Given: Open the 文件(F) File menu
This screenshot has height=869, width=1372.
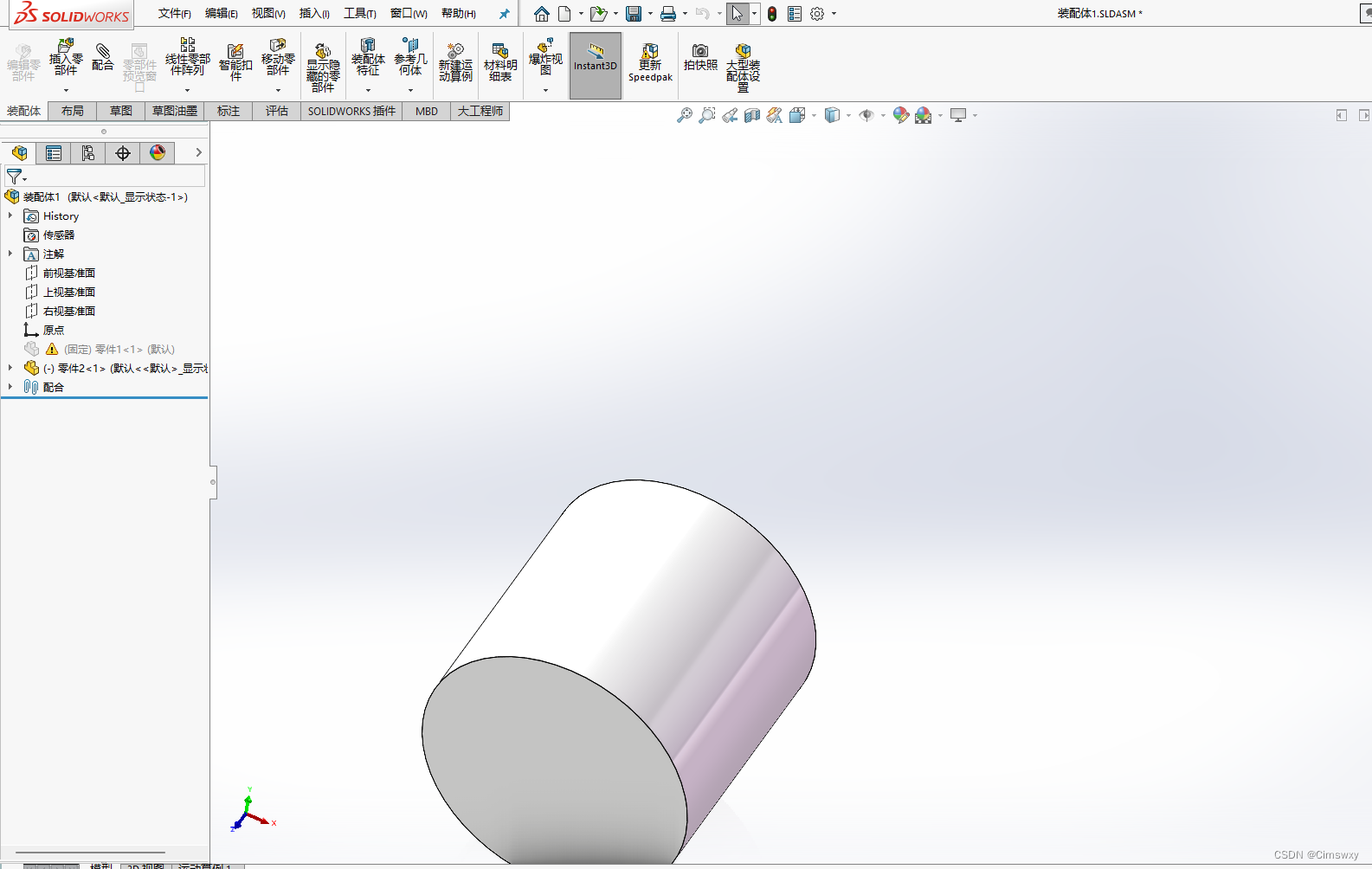Looking at the screenshot, I should [175, 14].
